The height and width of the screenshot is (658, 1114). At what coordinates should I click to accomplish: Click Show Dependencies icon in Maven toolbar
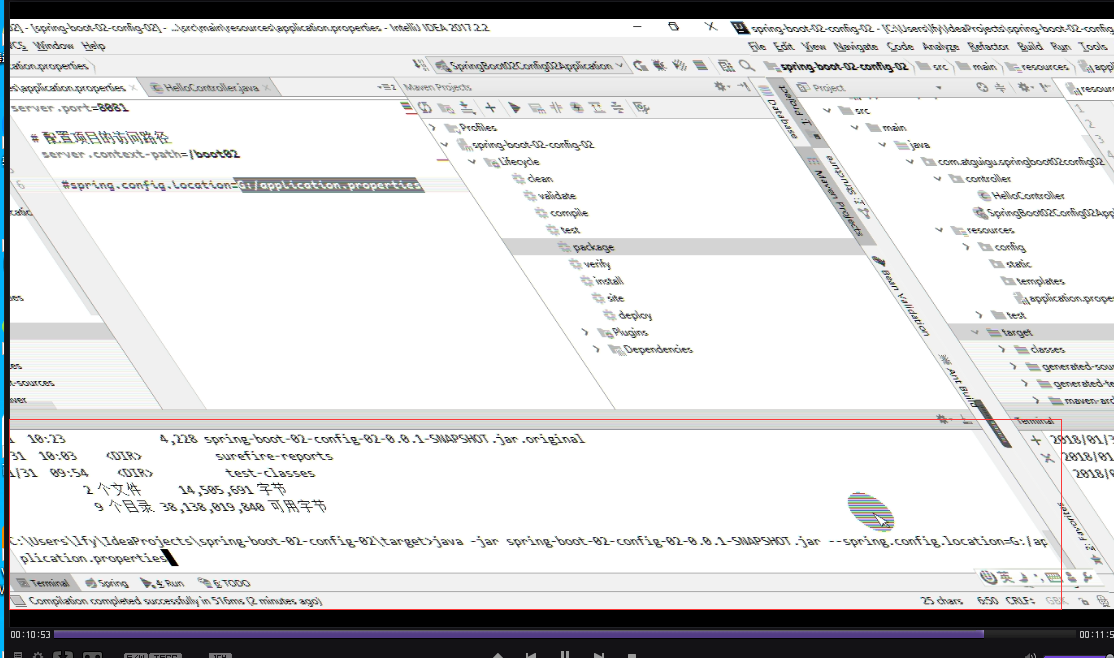coord(597,108)
